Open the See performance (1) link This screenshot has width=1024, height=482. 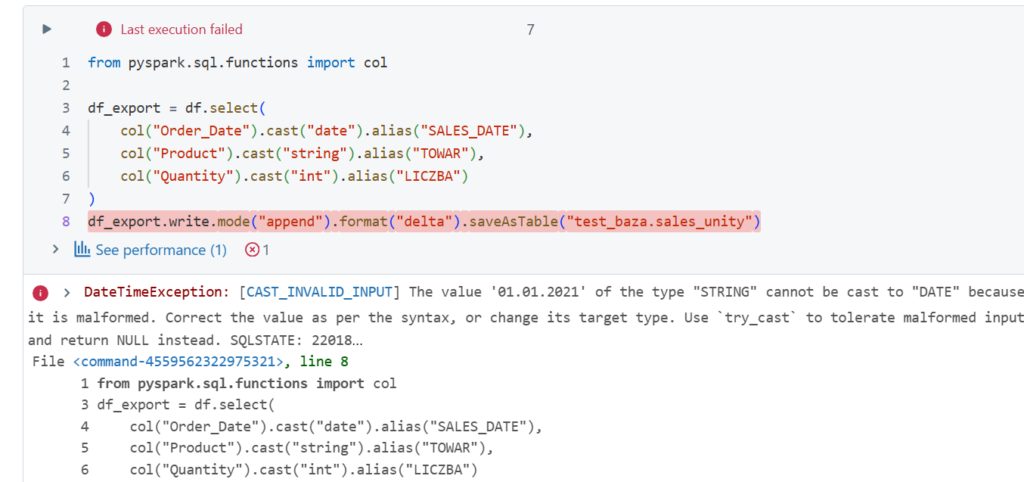tap(160, 250)
